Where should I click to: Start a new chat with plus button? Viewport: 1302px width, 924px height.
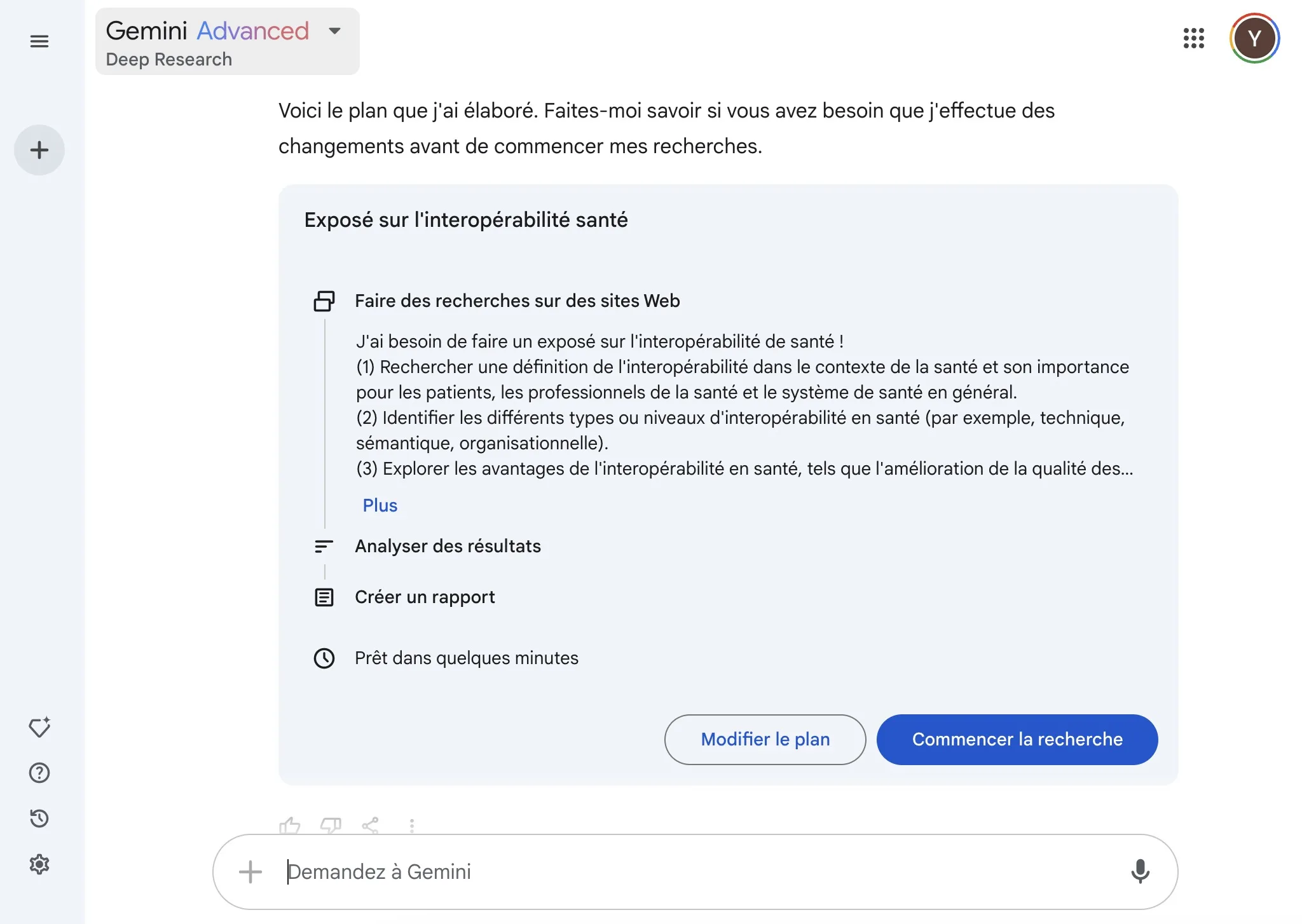click(x=39, y=150)
